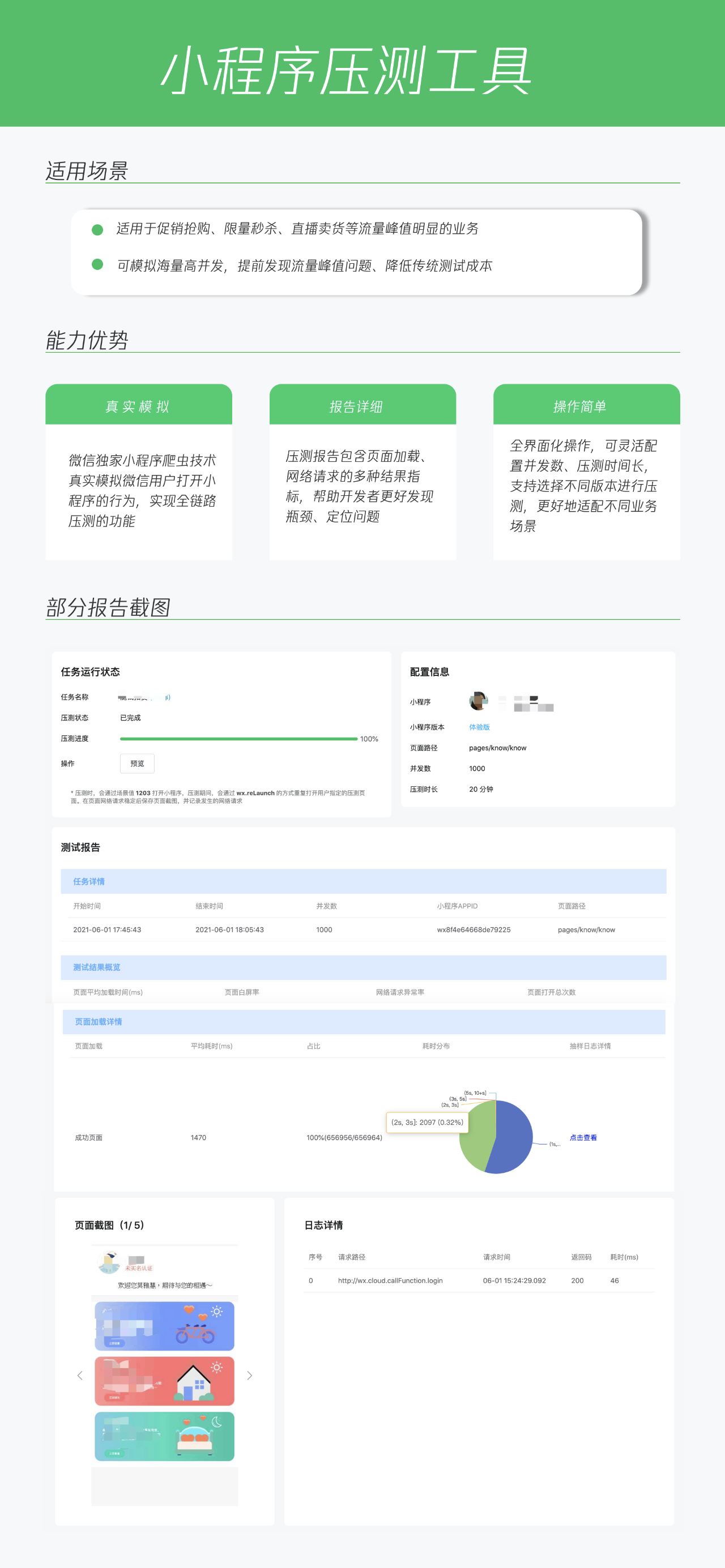Click the 返回码 value 200
Image resolution: width=725 pixels, height=1568 pixels.
click(577, 1280)
